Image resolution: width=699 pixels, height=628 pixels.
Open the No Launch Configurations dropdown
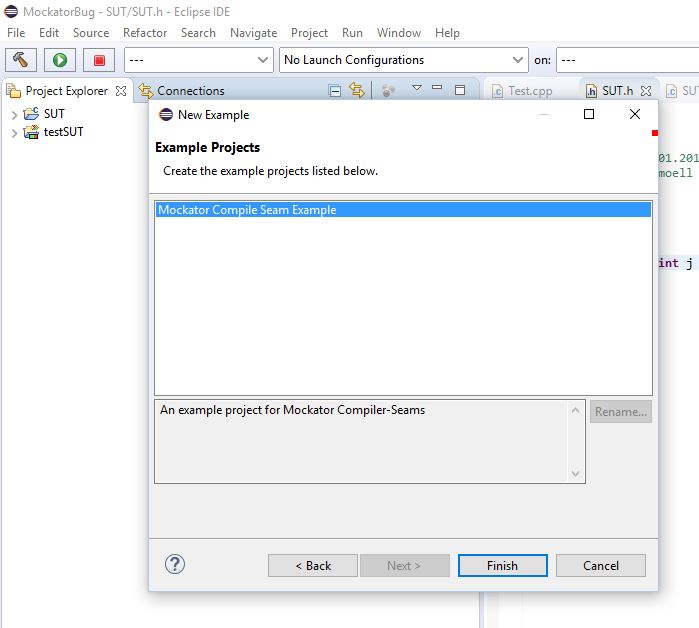pyautogui.click(x=403, y=60)
